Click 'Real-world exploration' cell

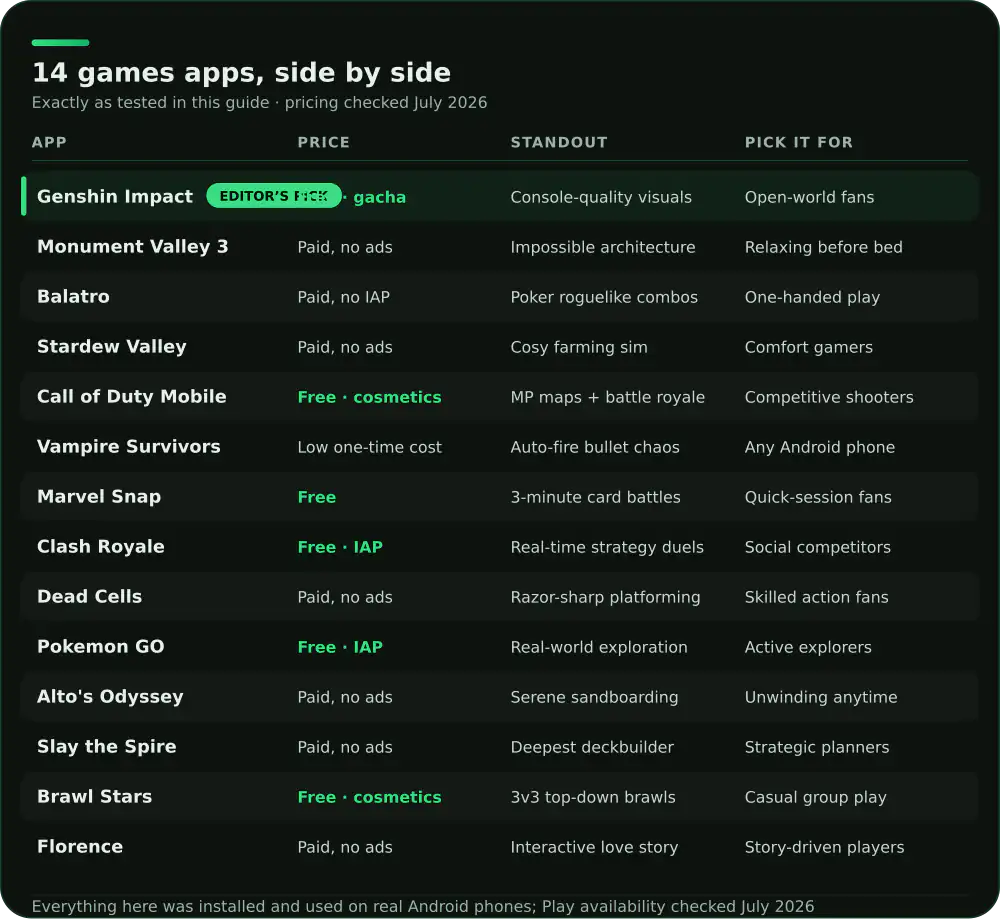point(599,647)
